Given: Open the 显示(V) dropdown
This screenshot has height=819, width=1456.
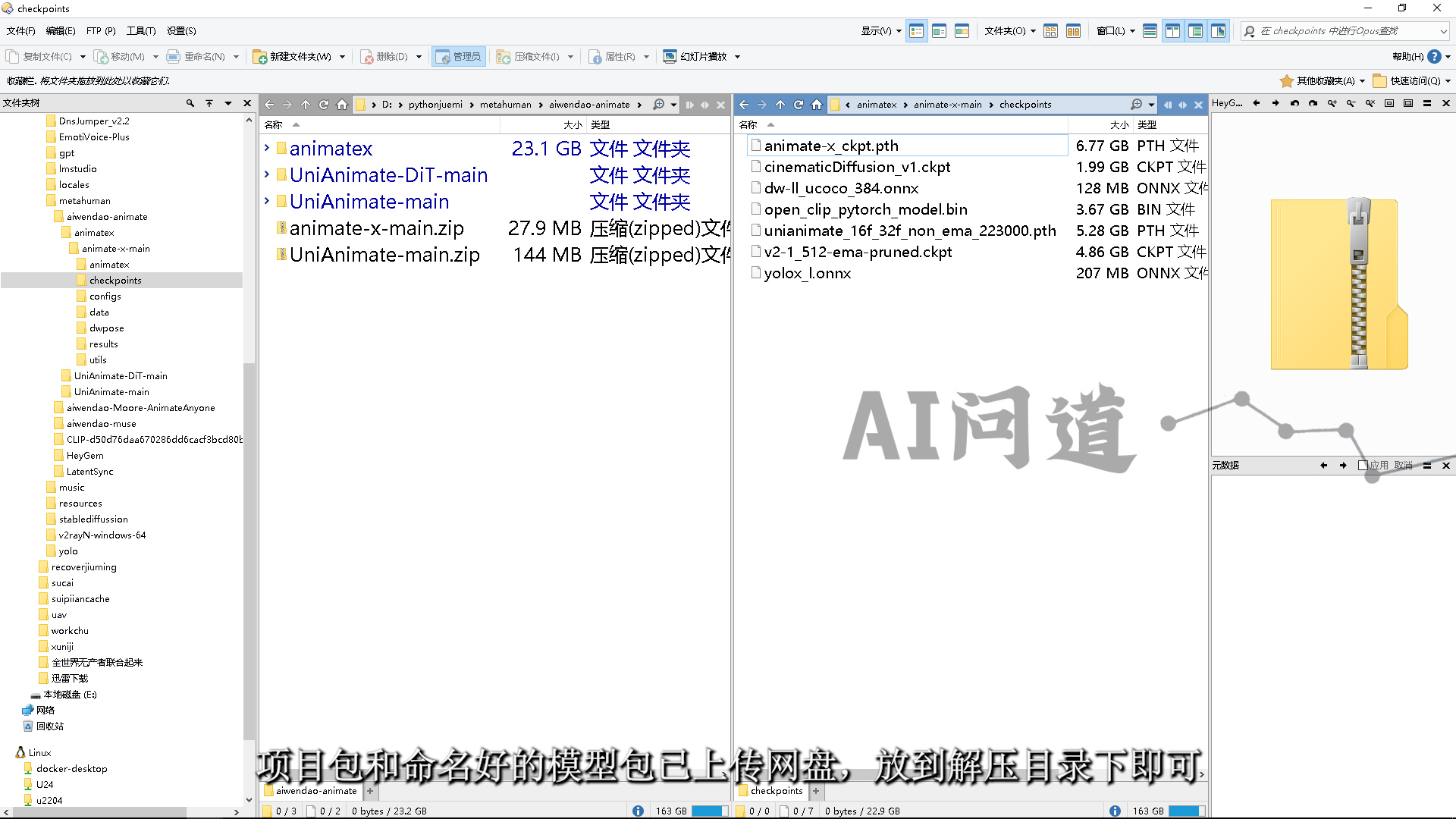Looking at the screenshot, I should [x=880, y=31].
